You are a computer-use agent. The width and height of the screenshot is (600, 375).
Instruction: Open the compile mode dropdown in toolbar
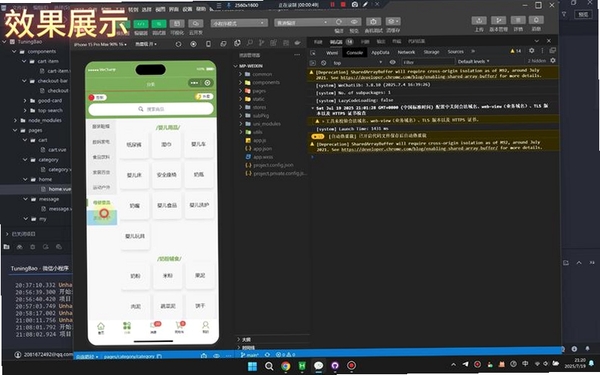[x=302, y=23]
